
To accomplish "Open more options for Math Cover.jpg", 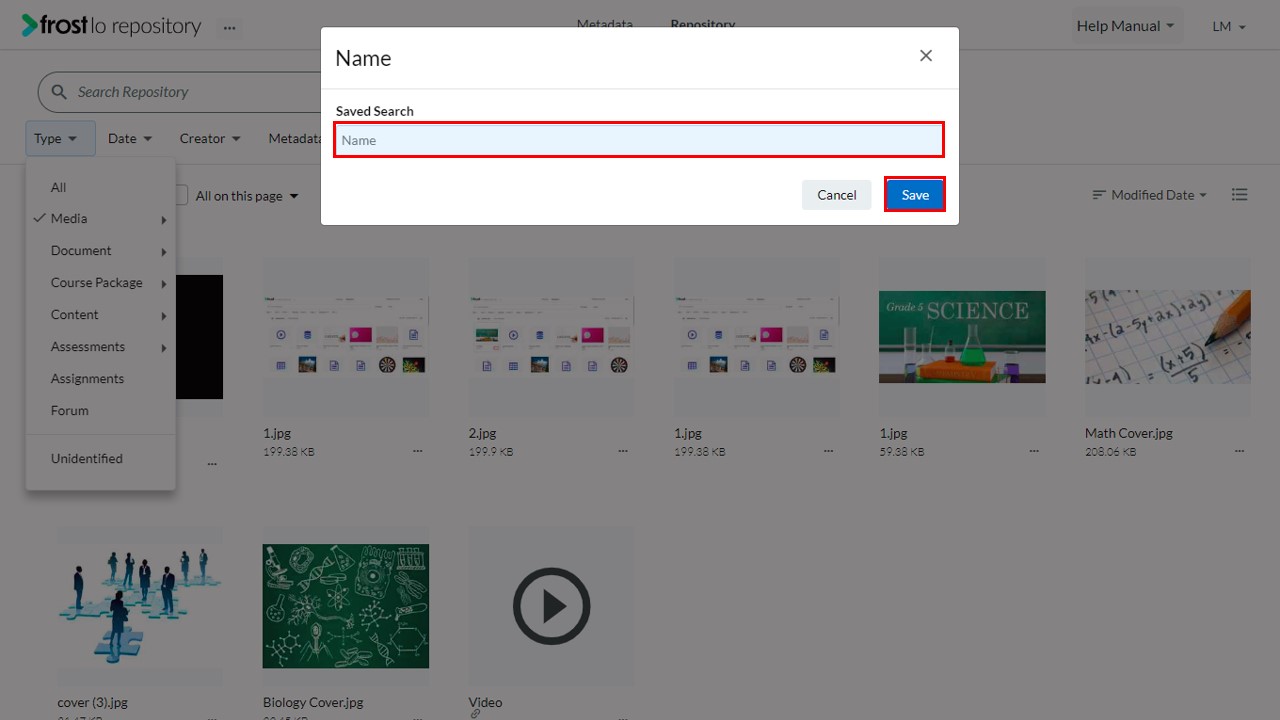I will point(1240,451).
